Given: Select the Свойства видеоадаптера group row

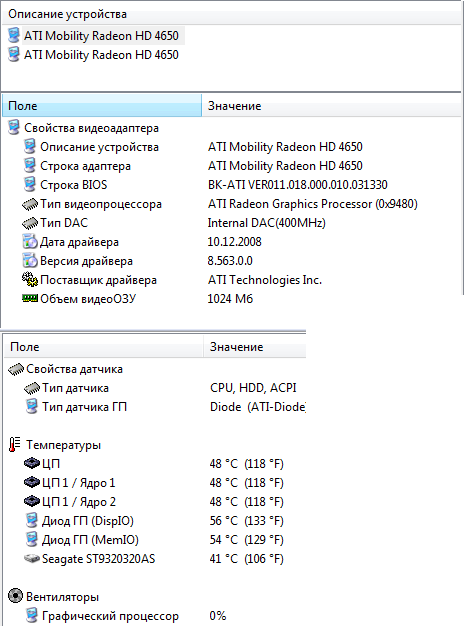Looking at the screenshot, I should pyautogui.click(x=91, y=128).
